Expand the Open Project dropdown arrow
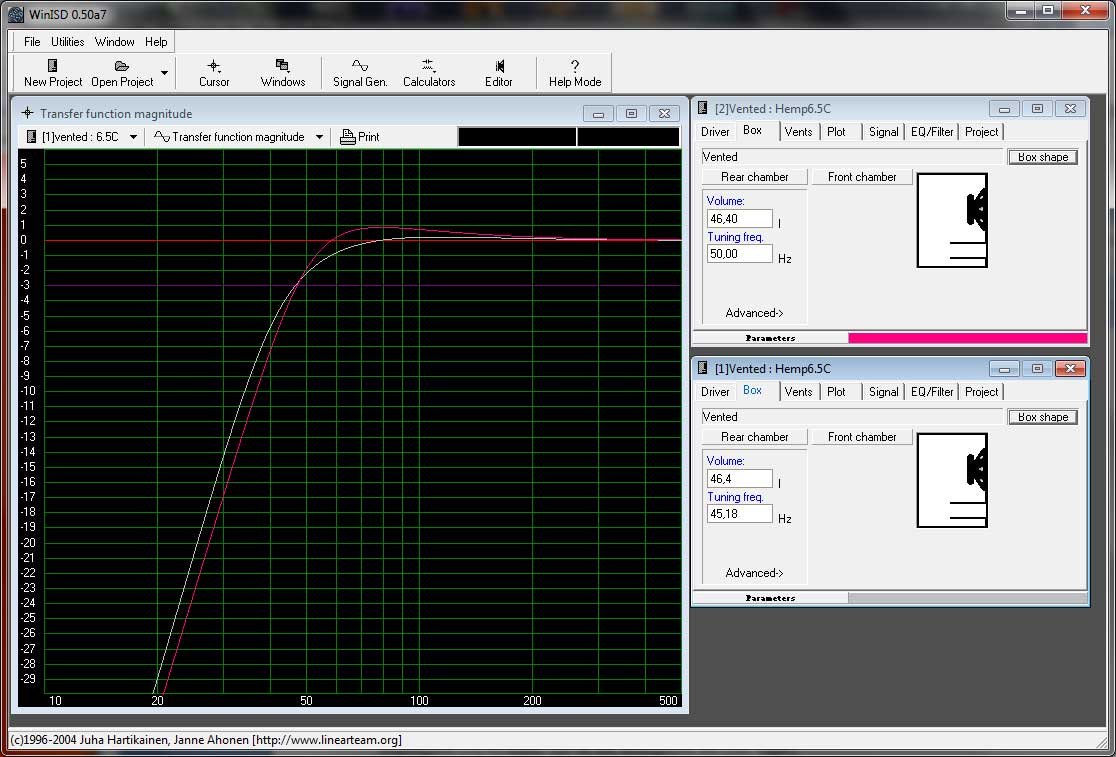 (x=164, y=73)
